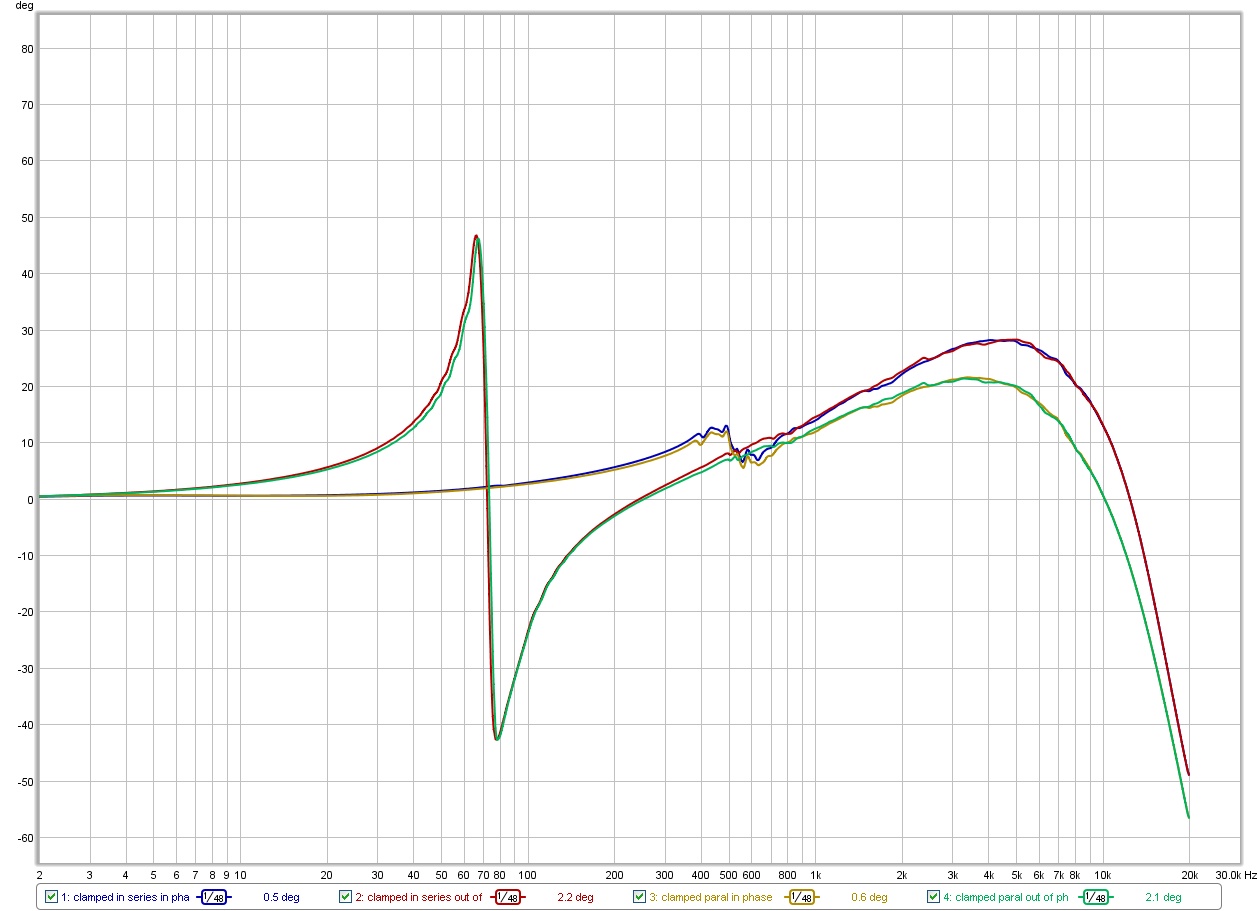
Task: Click the '0.5 deg' value for trace 1
Action: [x=281, y=897]
